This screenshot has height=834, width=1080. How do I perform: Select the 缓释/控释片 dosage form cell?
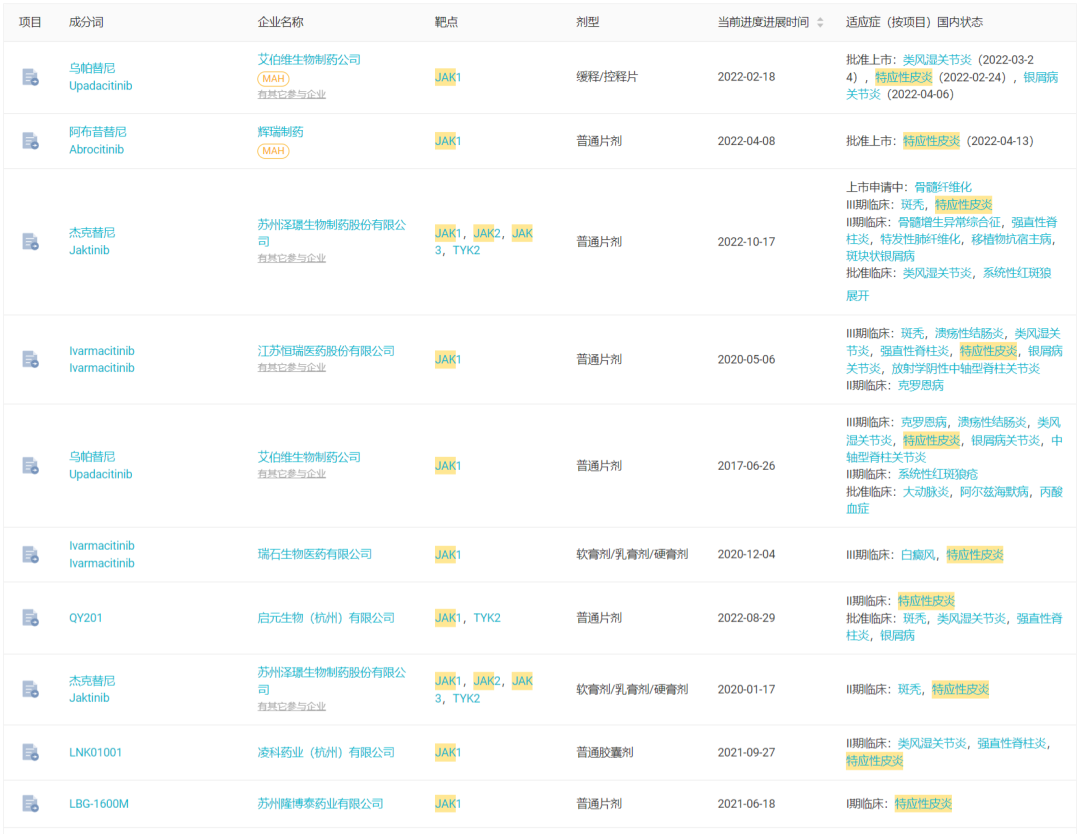(x=607, y=77)
